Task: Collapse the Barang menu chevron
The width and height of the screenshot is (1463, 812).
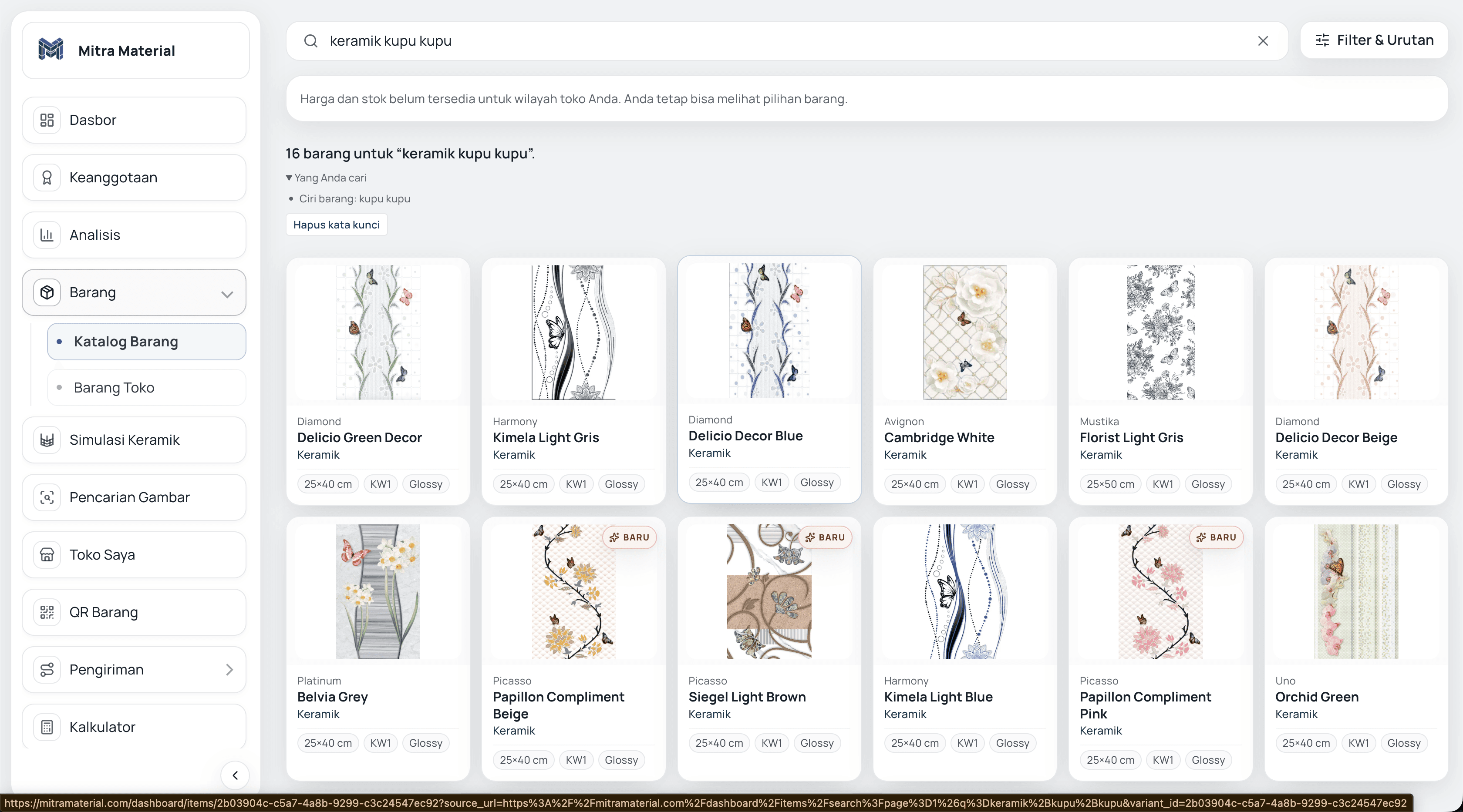Action: (227, 293)
